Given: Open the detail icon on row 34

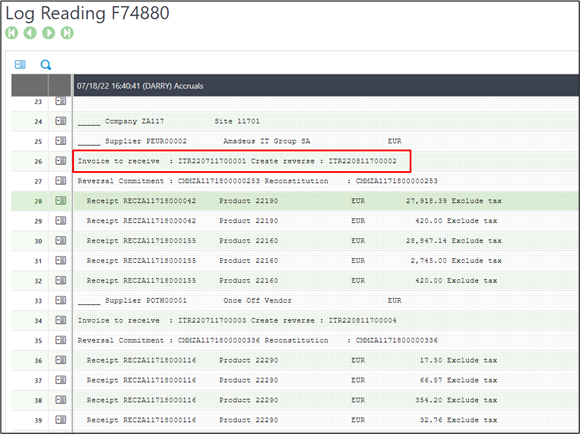Looking at the screenshot, I should click(x=61, y=320).
